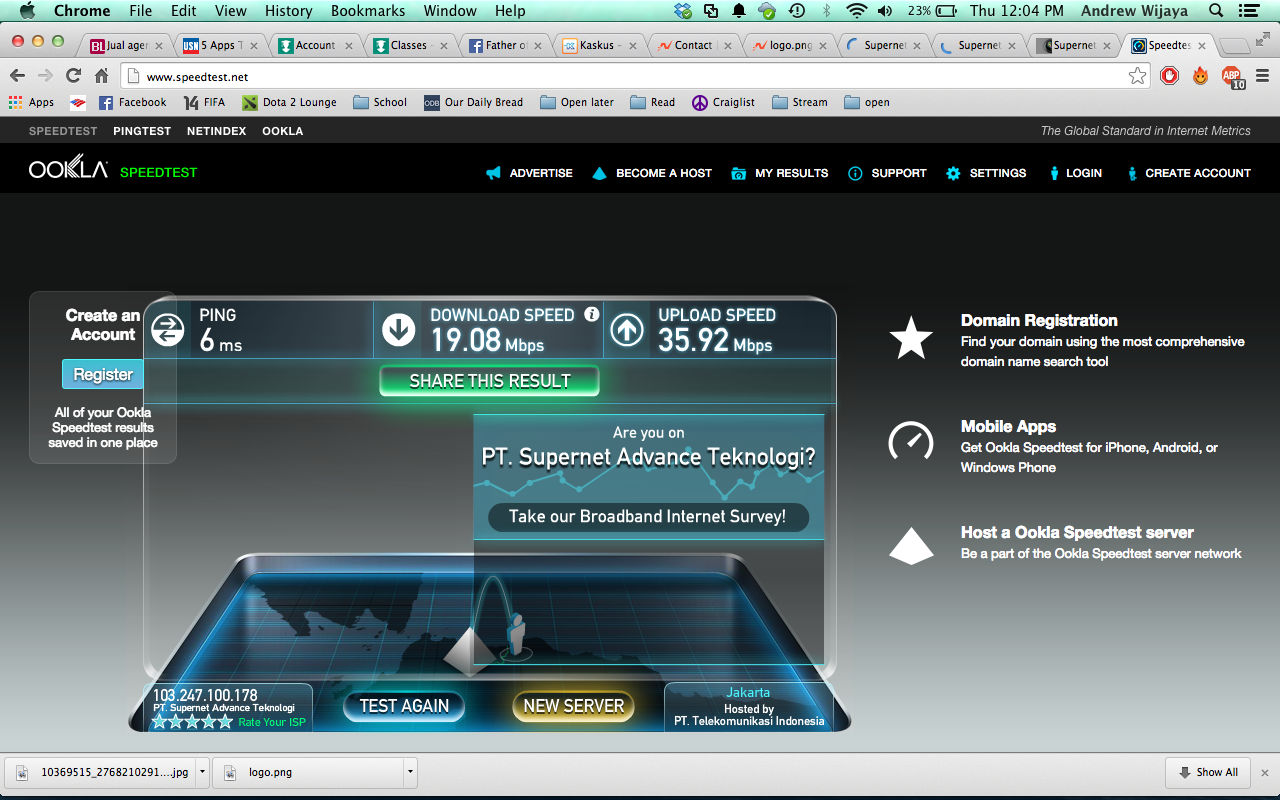Click CREATE ACCOUNT link
This screenshot has width=1280, height=800.
click(1188, 173)
